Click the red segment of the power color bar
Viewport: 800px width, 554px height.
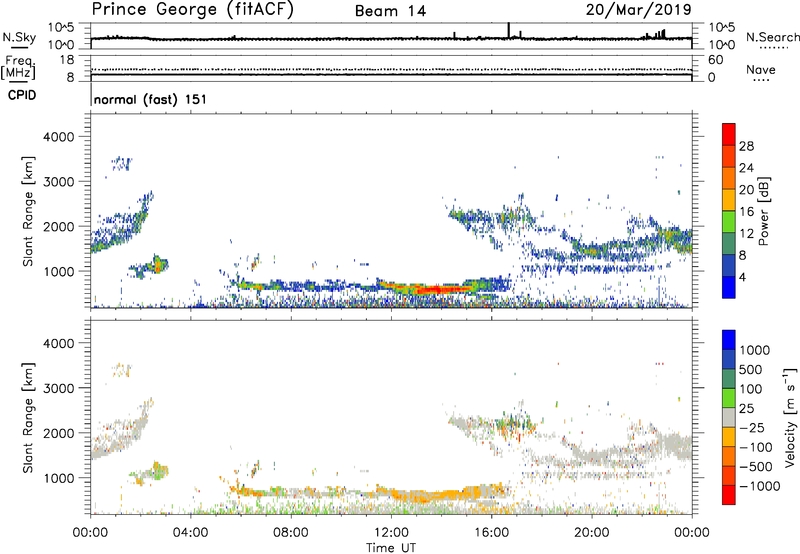(x=729, y=134)
